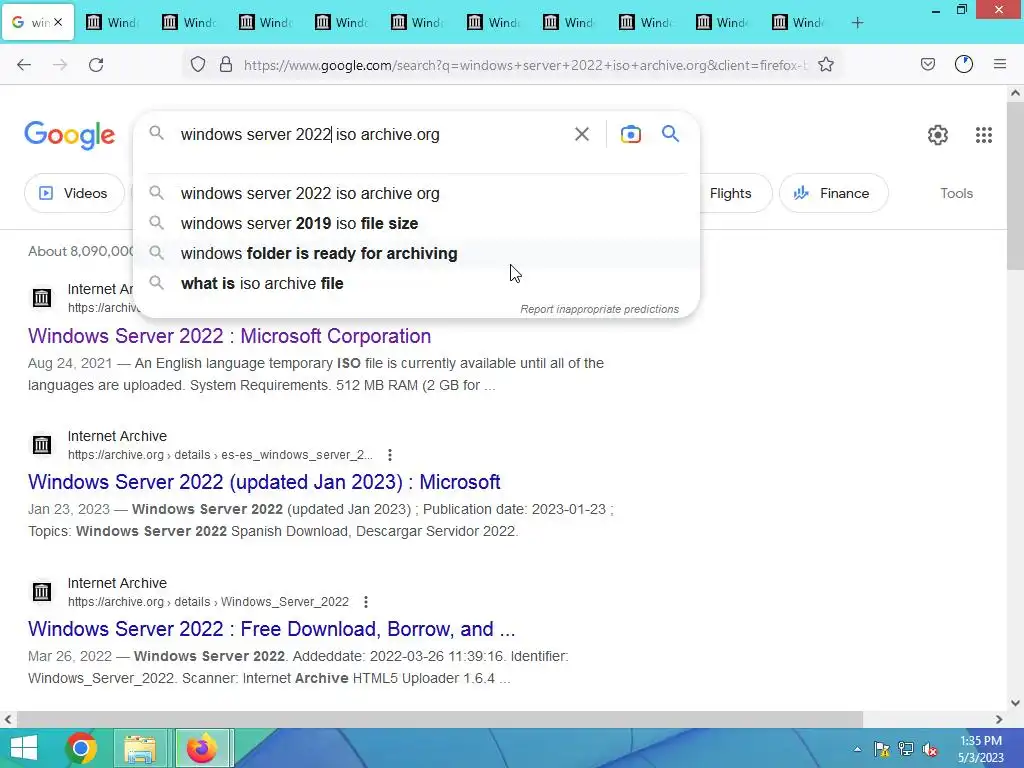This screenshot has height=768, width=1024.
Task: Open options for the Windows_Server_2022 result
Action: pos(366,602)
